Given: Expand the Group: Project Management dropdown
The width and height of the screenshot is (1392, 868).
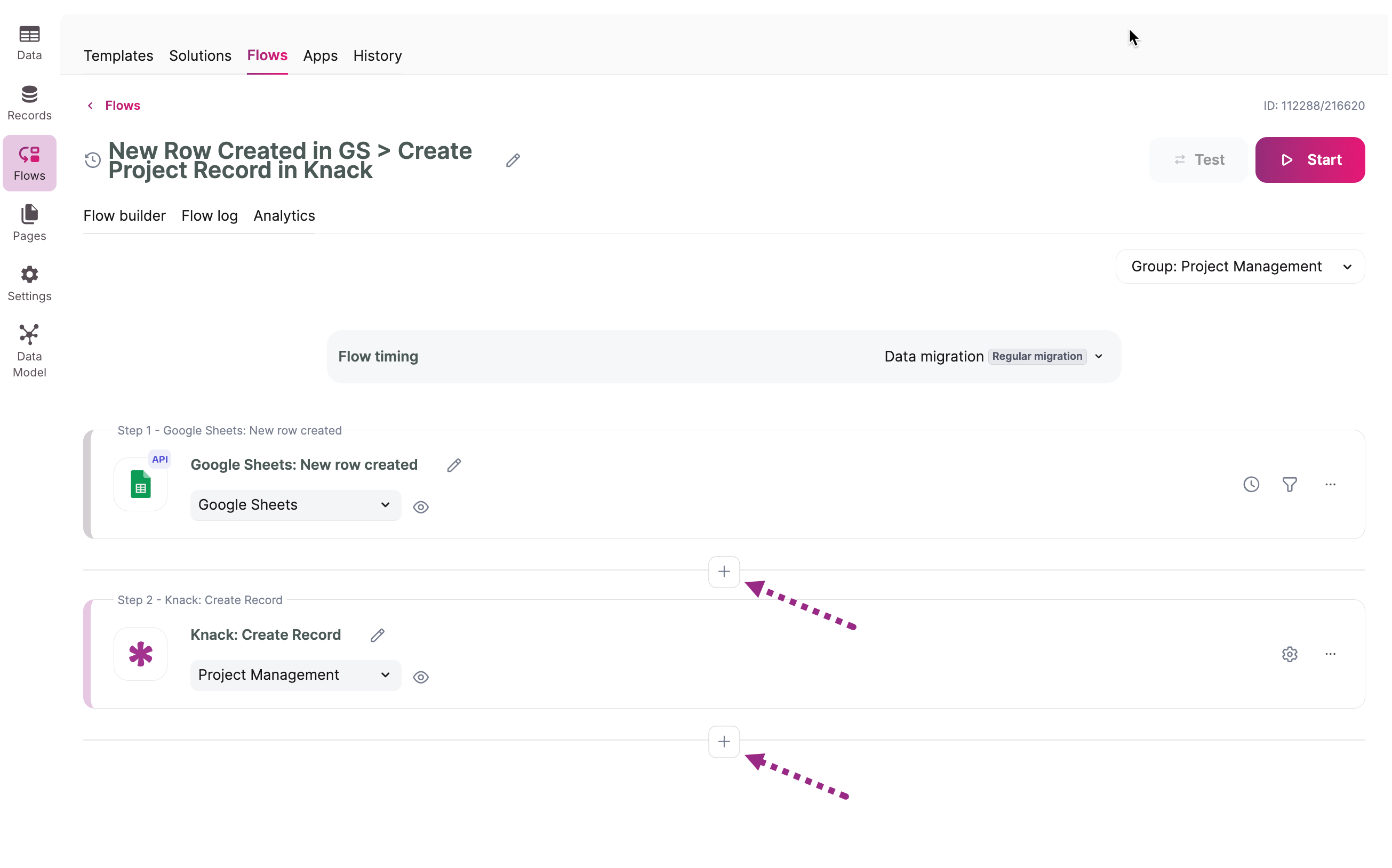Looking at the screenshot, I should click(x=1241, y=267).
